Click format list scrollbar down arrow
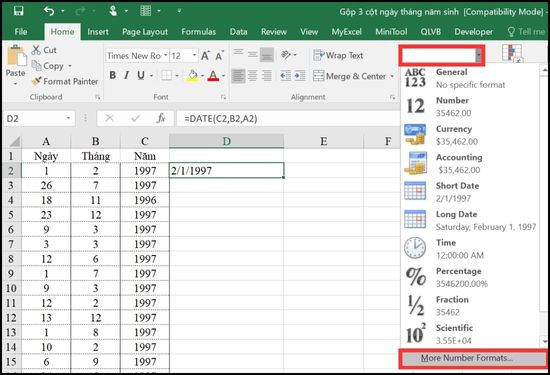The width and height of the screenshot is (550, 375). (544, 341)
